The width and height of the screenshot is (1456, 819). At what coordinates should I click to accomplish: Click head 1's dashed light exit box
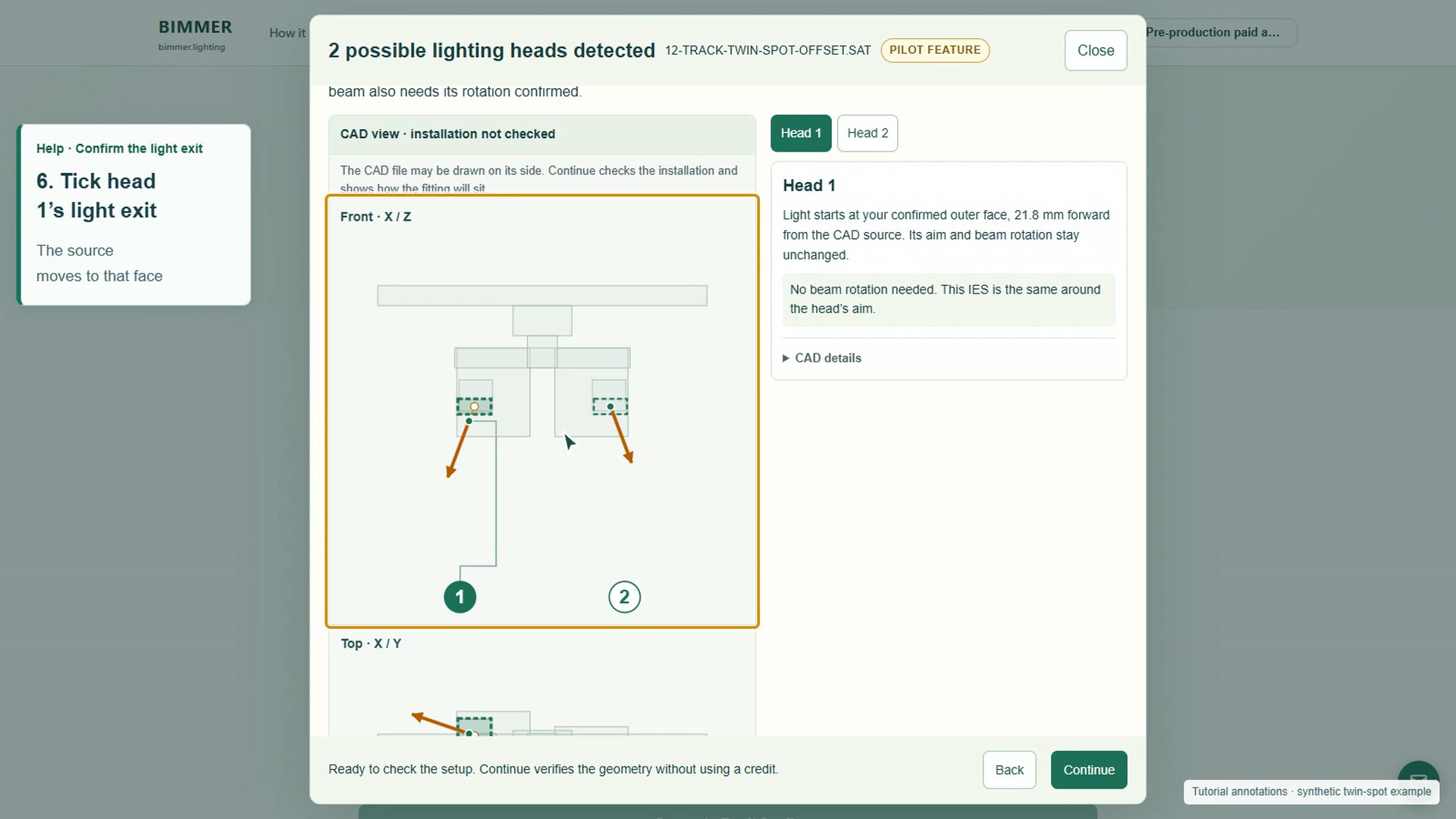(475, 406)
